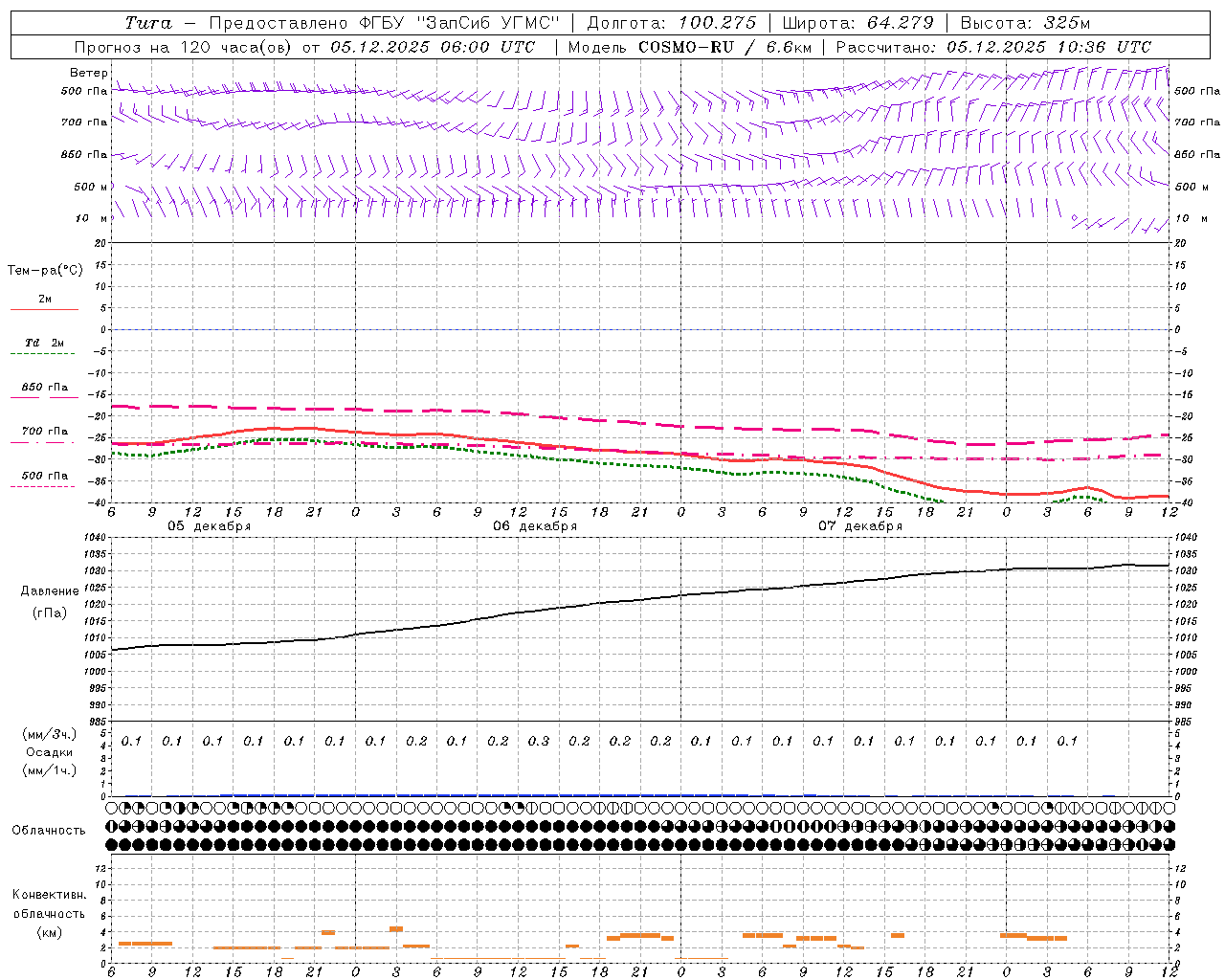This screenshot has width=1225, height=980.
Task: Click left "-40" temperature axis value
Action: [x=98, y=503]
